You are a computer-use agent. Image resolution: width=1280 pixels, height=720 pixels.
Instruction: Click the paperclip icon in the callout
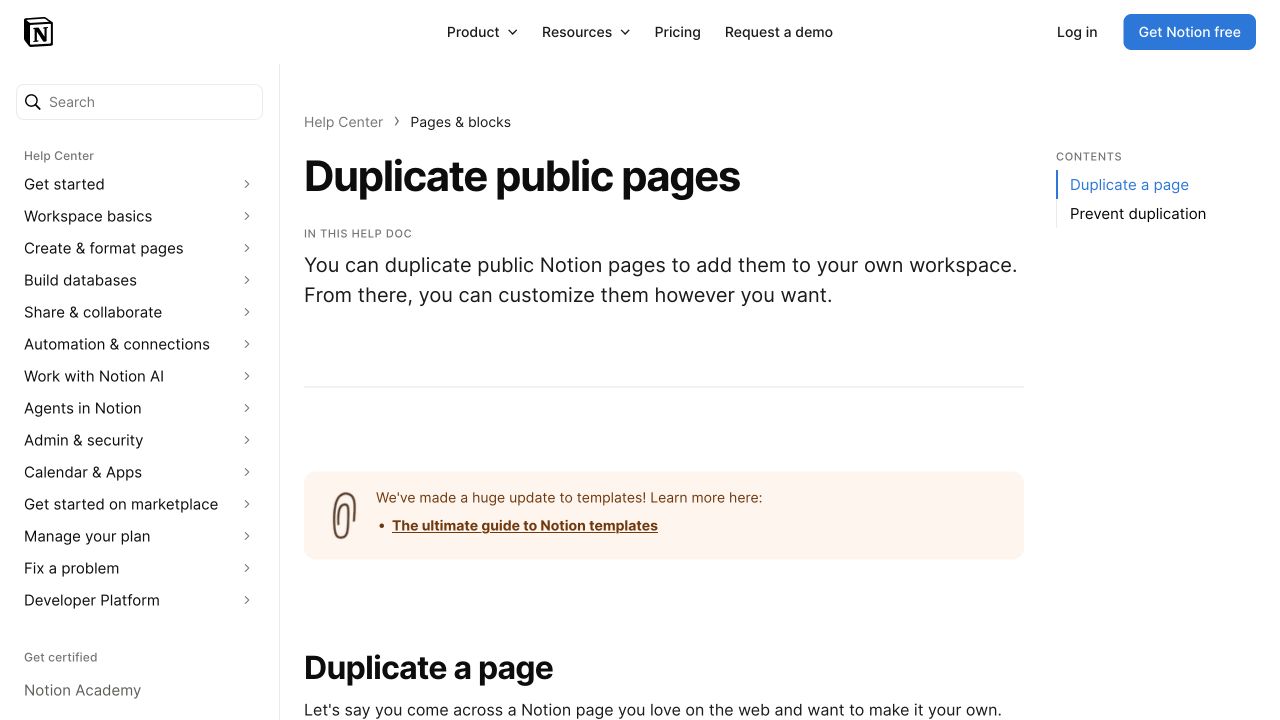point(344,516)
